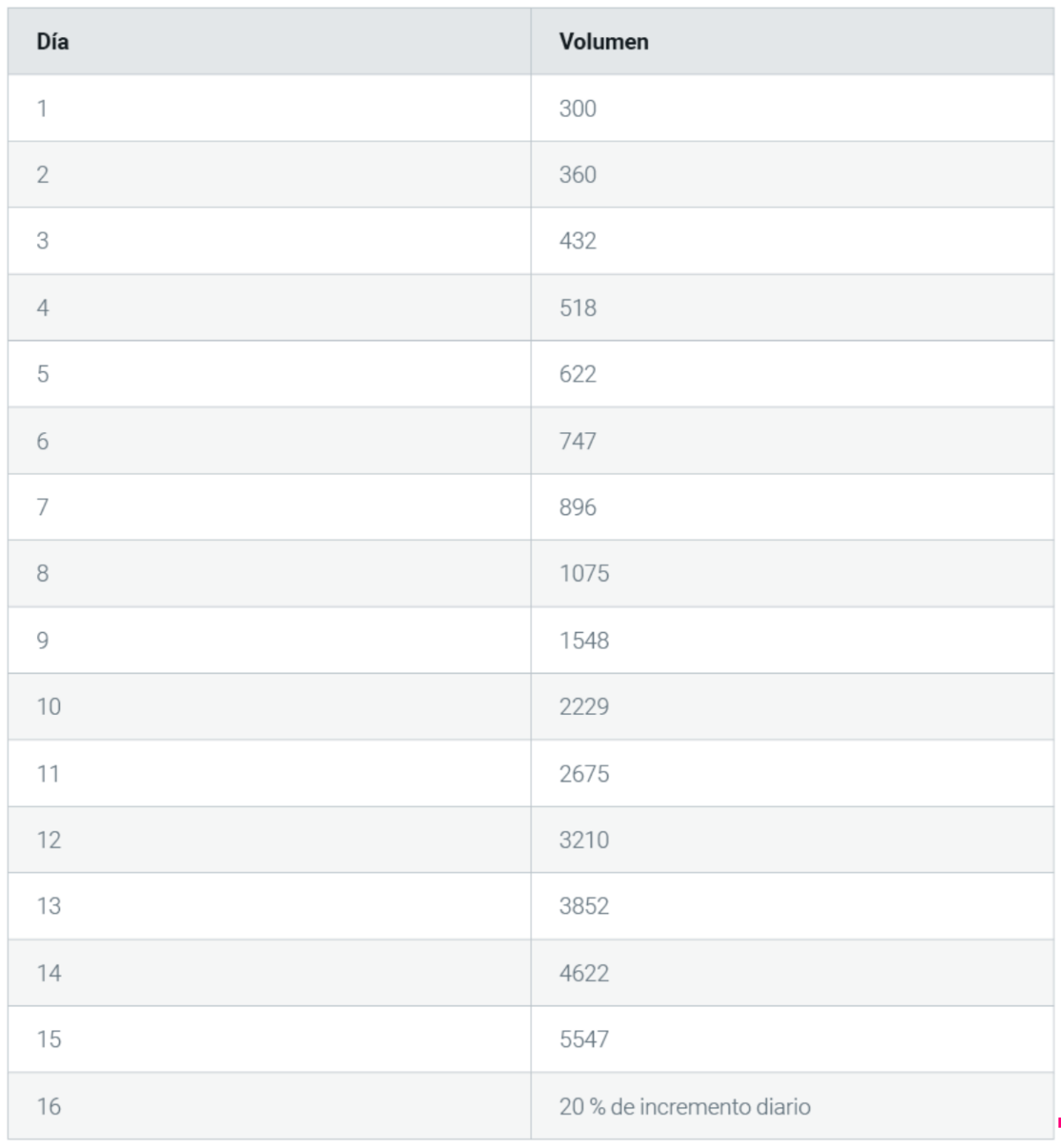Select the cell with 4622
Screen dimensions: 1061x1148
[792, 973]
